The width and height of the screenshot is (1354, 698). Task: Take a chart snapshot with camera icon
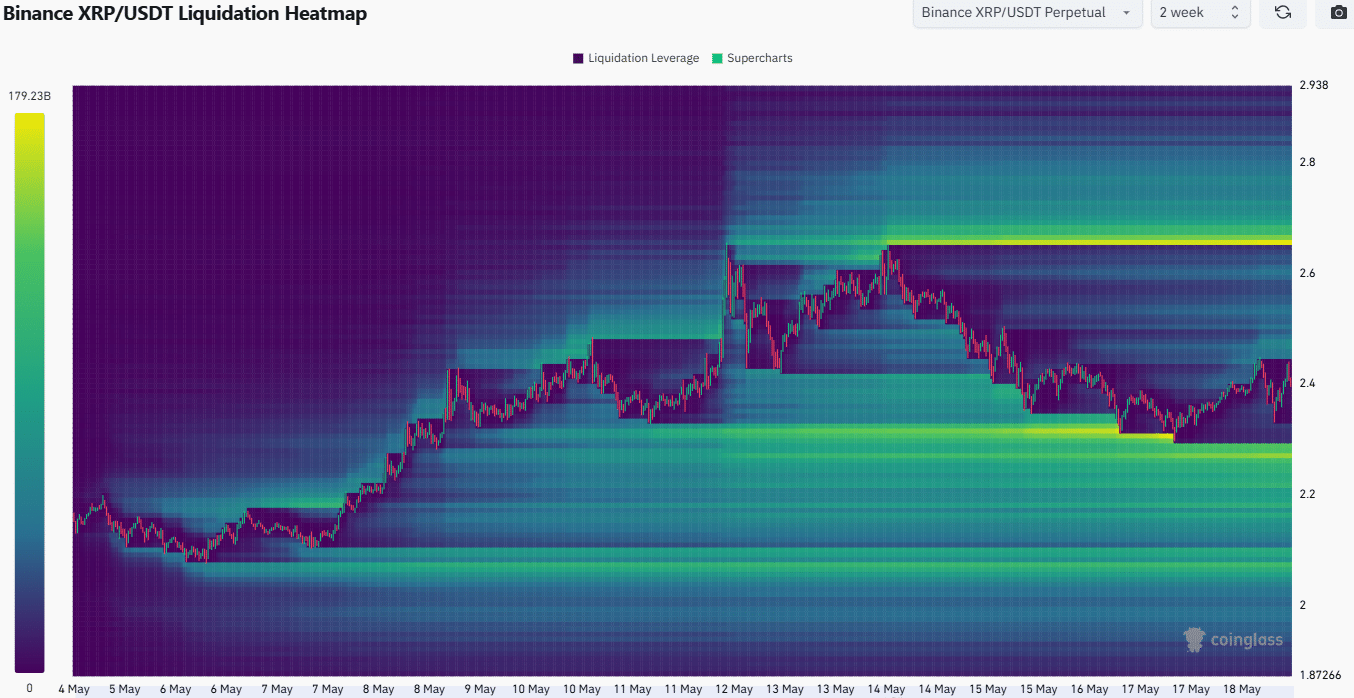coord(1338,13)
